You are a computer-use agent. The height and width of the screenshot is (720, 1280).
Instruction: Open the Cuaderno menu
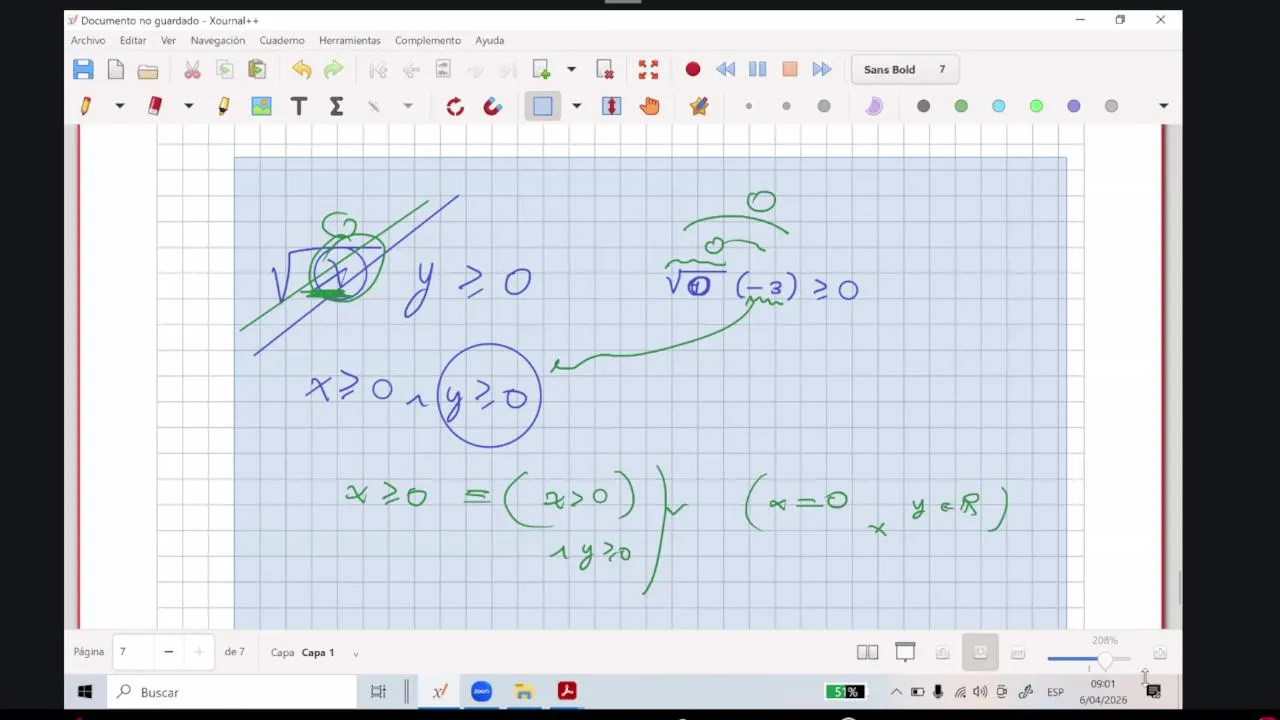(x=282, y=40)
